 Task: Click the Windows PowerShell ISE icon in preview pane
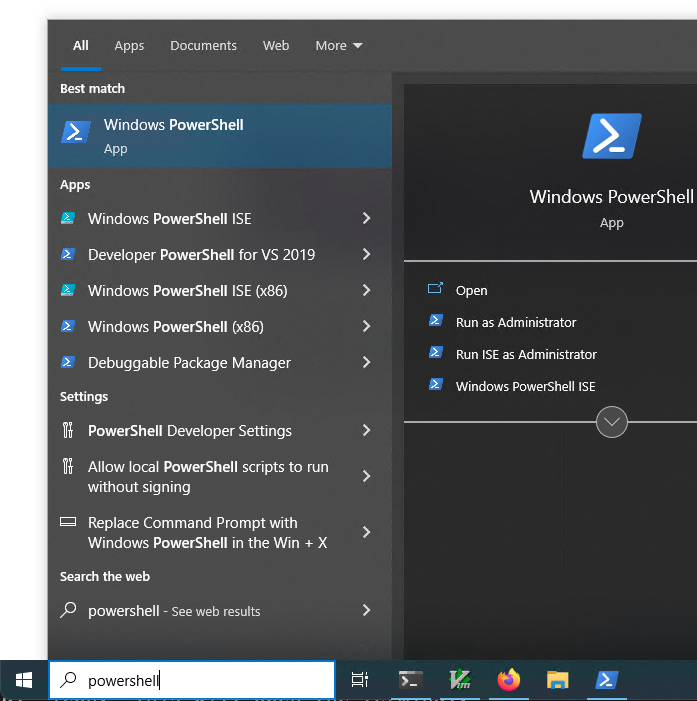436,384
